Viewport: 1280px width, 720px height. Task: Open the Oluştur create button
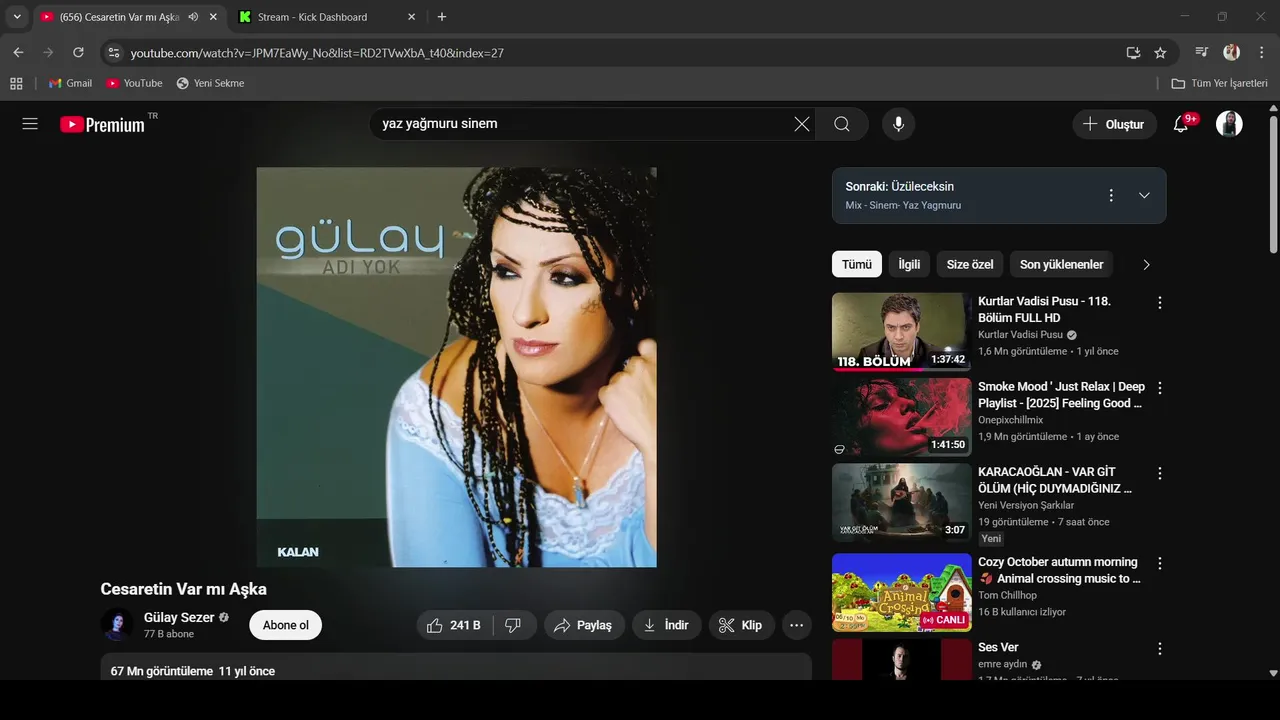(1114, 124)
